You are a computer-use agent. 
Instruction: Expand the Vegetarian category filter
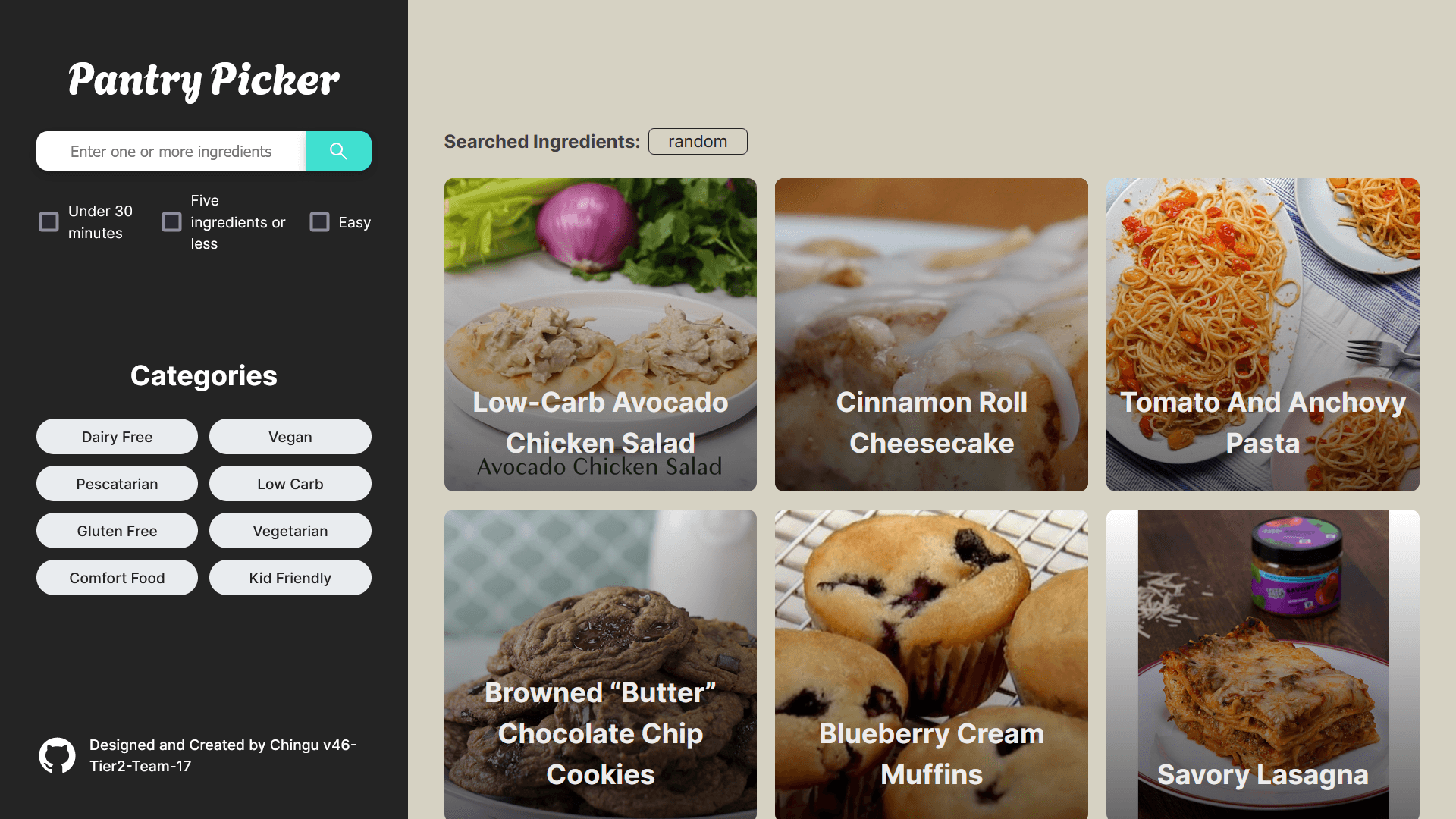pos(290,530)
